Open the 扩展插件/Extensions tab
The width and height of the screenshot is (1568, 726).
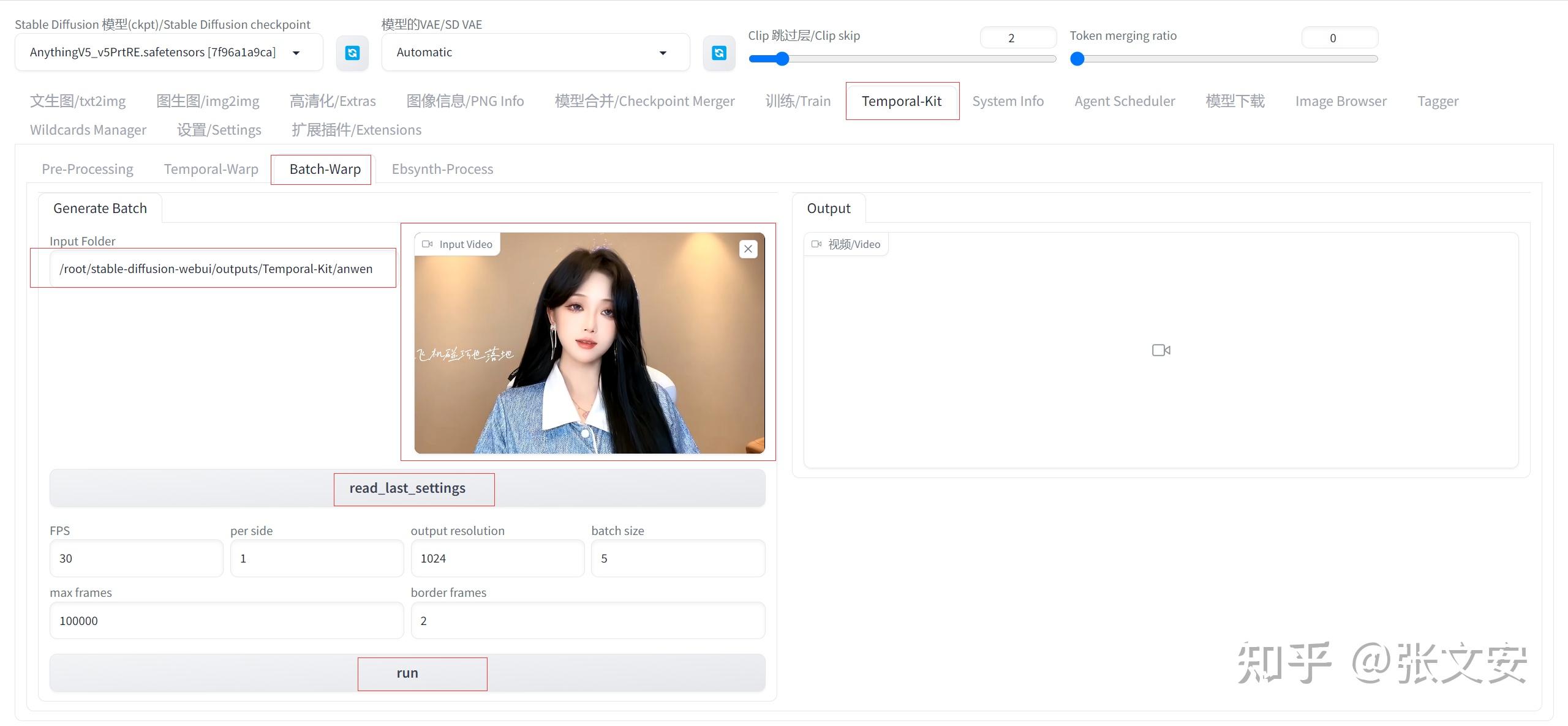pyautogui.click(x=356, y=130)
